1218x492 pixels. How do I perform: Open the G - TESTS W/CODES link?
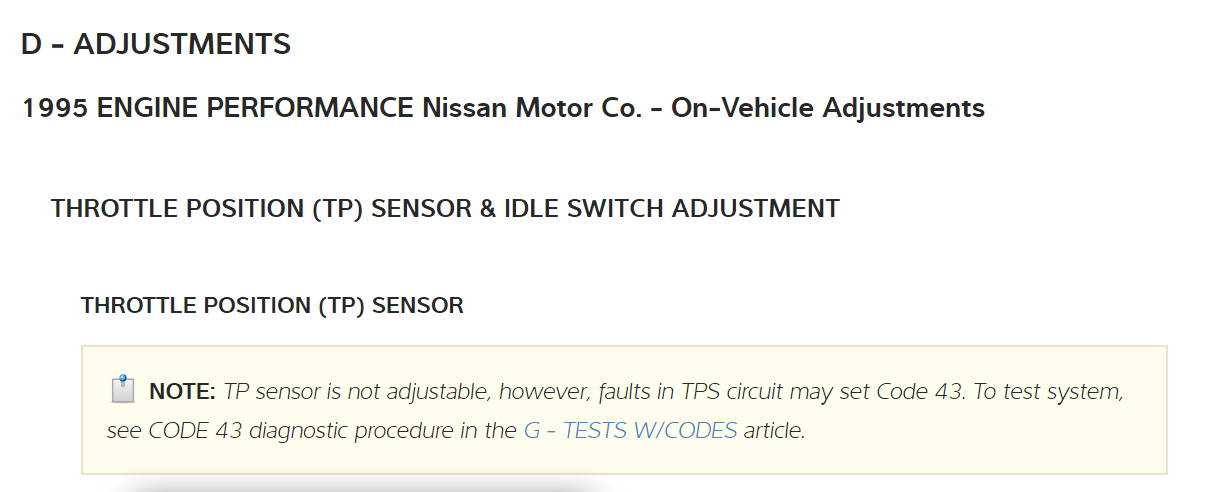(630, 431)
